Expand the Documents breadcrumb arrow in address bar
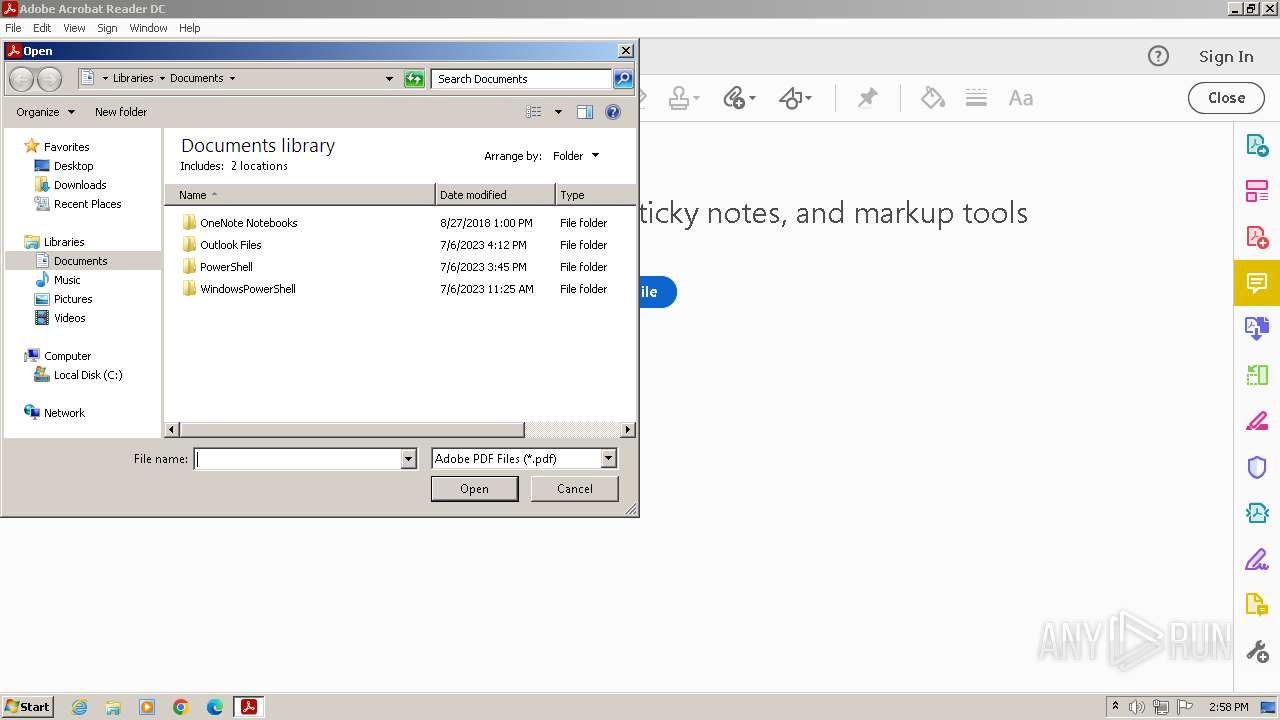 coord(232,78)
